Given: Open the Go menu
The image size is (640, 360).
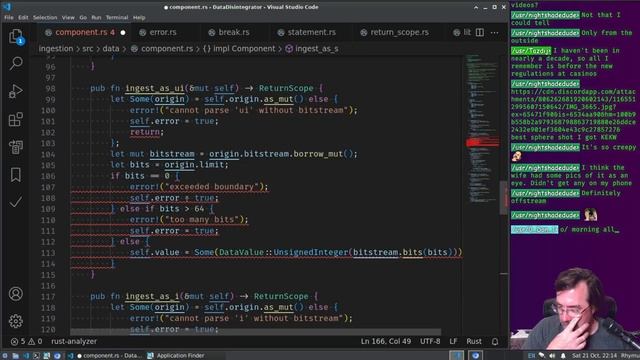Looking at the screenshot, I should point(83,18).
